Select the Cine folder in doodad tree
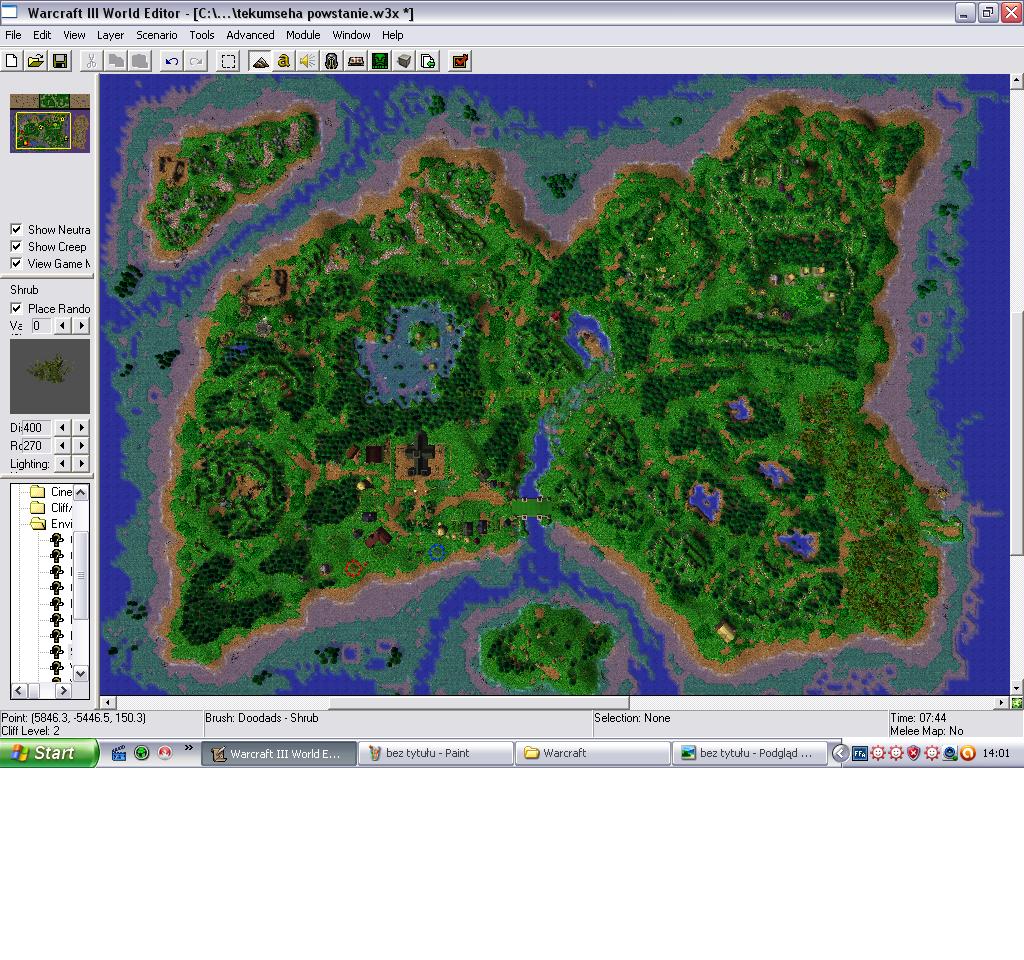 (53, 491)
